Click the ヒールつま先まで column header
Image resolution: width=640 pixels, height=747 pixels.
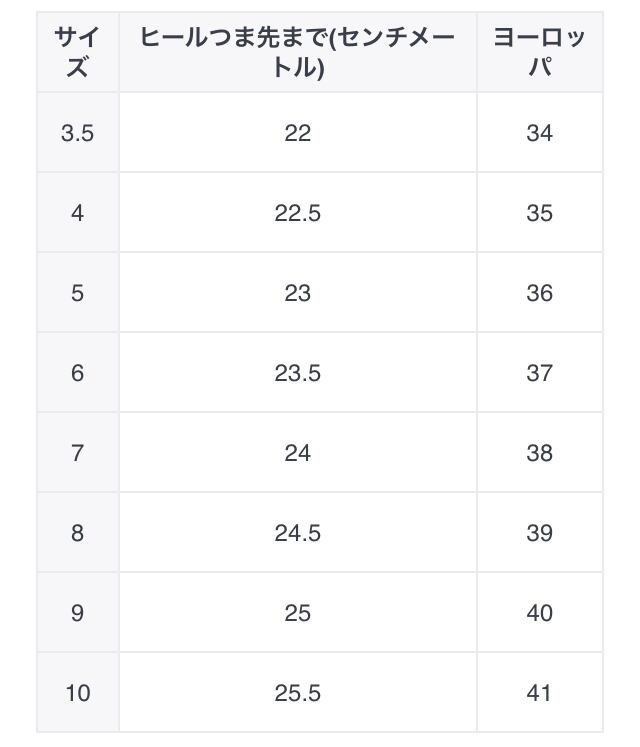click(x=297, y=53)
